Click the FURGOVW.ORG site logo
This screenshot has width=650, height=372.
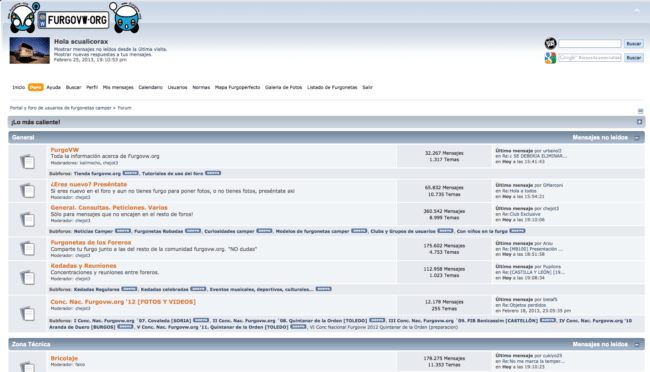coord(75,18)
